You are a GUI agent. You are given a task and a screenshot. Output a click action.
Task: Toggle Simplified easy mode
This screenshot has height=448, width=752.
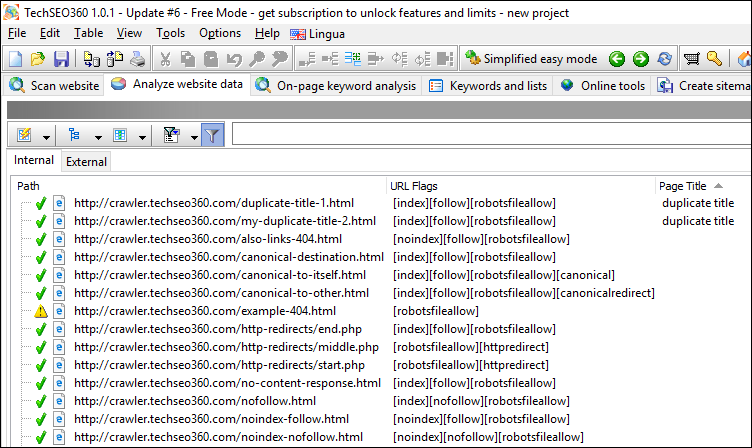click(x=531, y=59)
